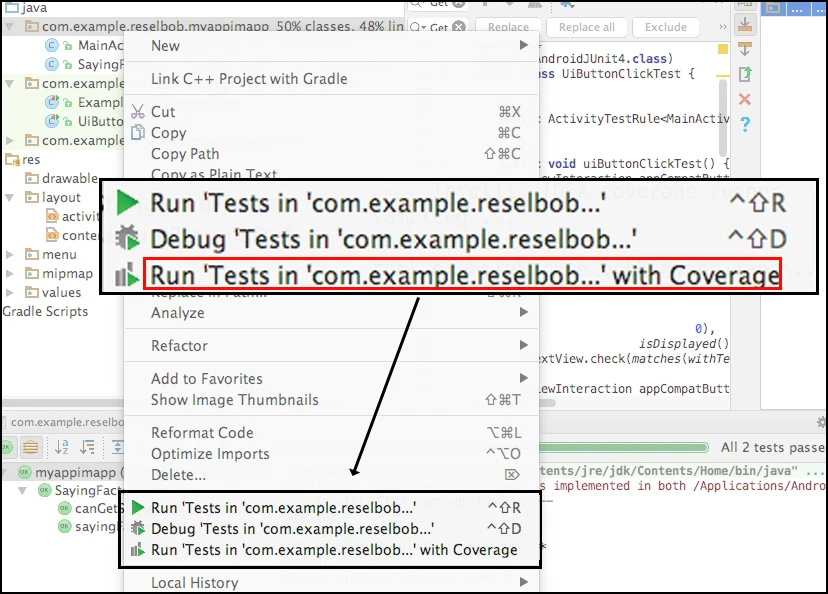
Task: Choose Run 'Tests in com.example.reselbob...' entry
Action: 331,507
